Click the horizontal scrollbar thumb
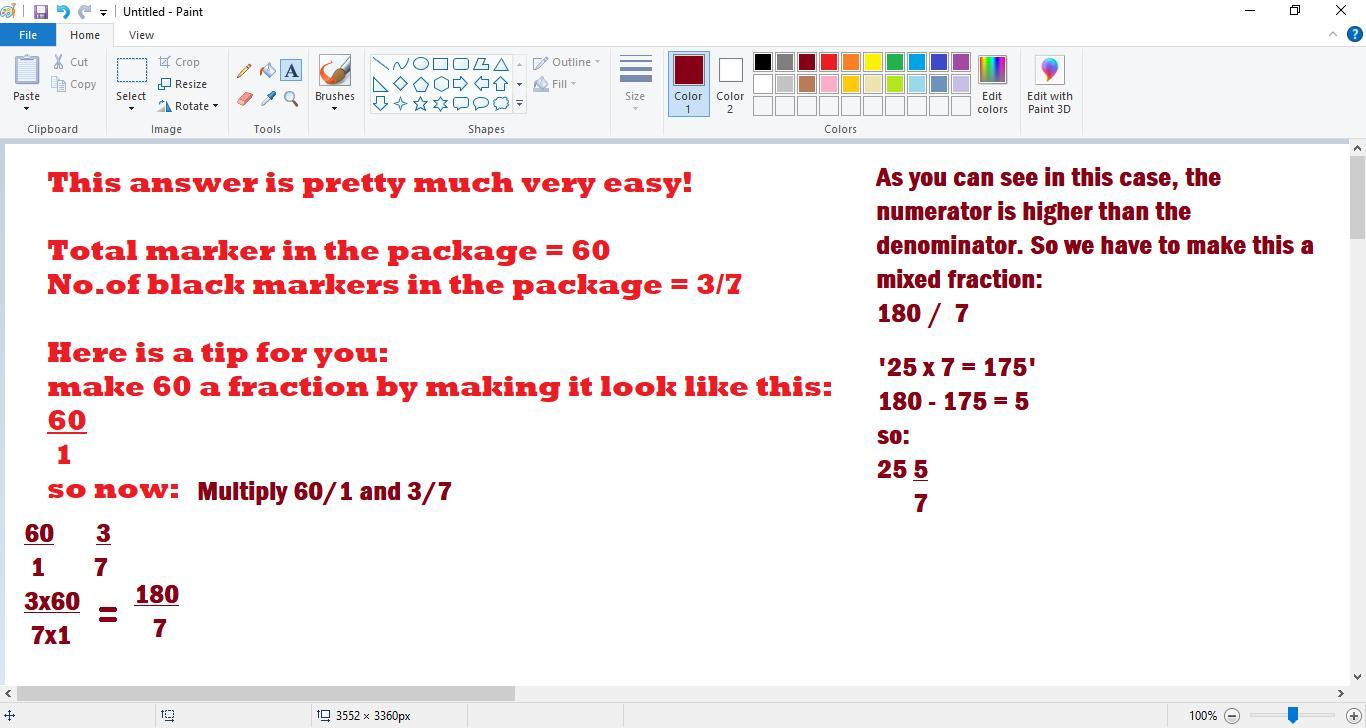Image resolution: width=1366 pixels, height=728 pixels. [266, 693]
